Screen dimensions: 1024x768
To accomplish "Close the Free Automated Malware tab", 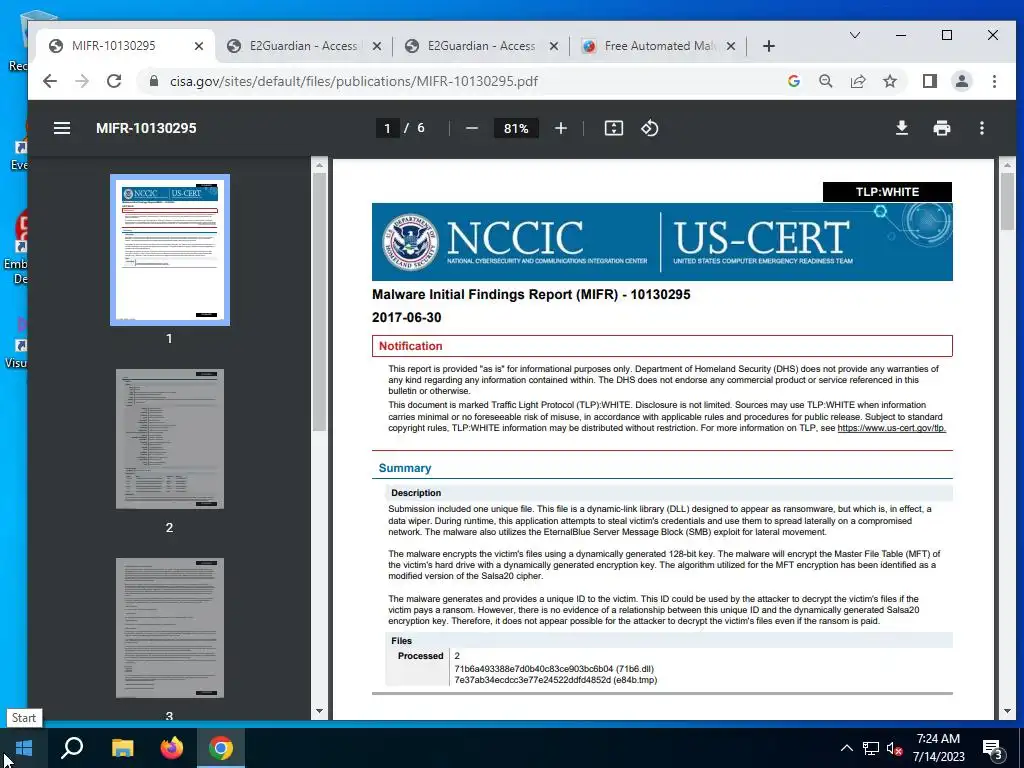I will (731, 46).
